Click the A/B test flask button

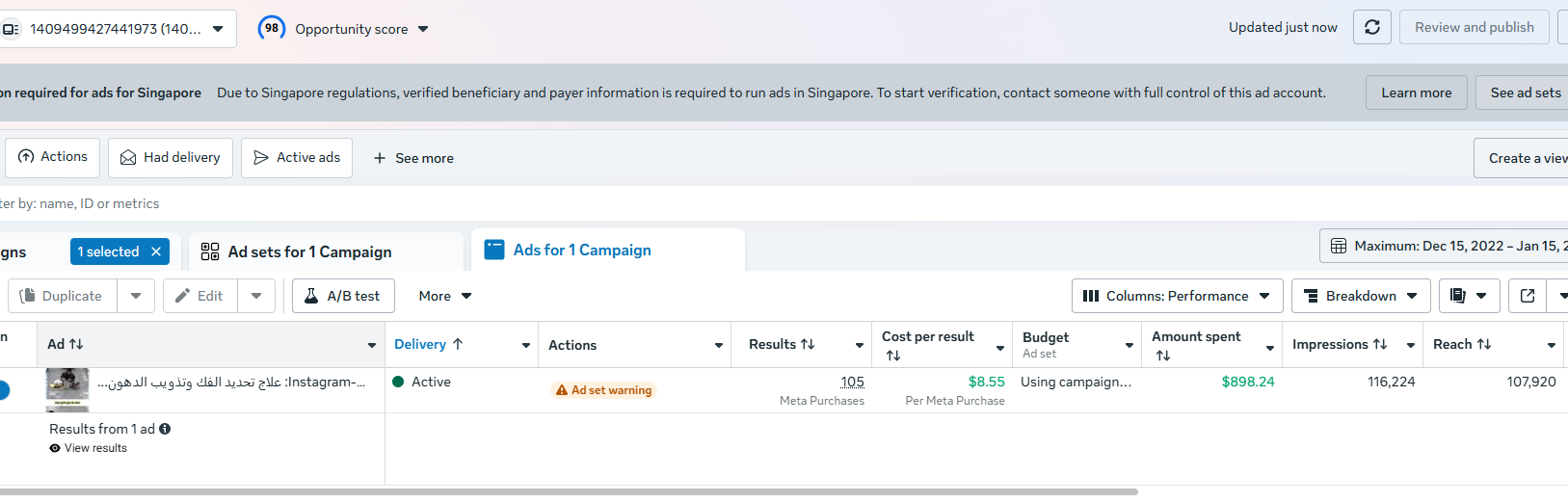pos(343,296)
